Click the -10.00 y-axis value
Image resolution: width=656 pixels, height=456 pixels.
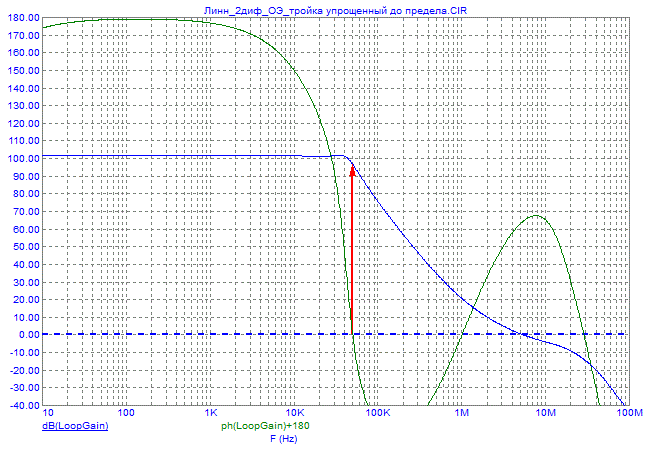(23, 352)
